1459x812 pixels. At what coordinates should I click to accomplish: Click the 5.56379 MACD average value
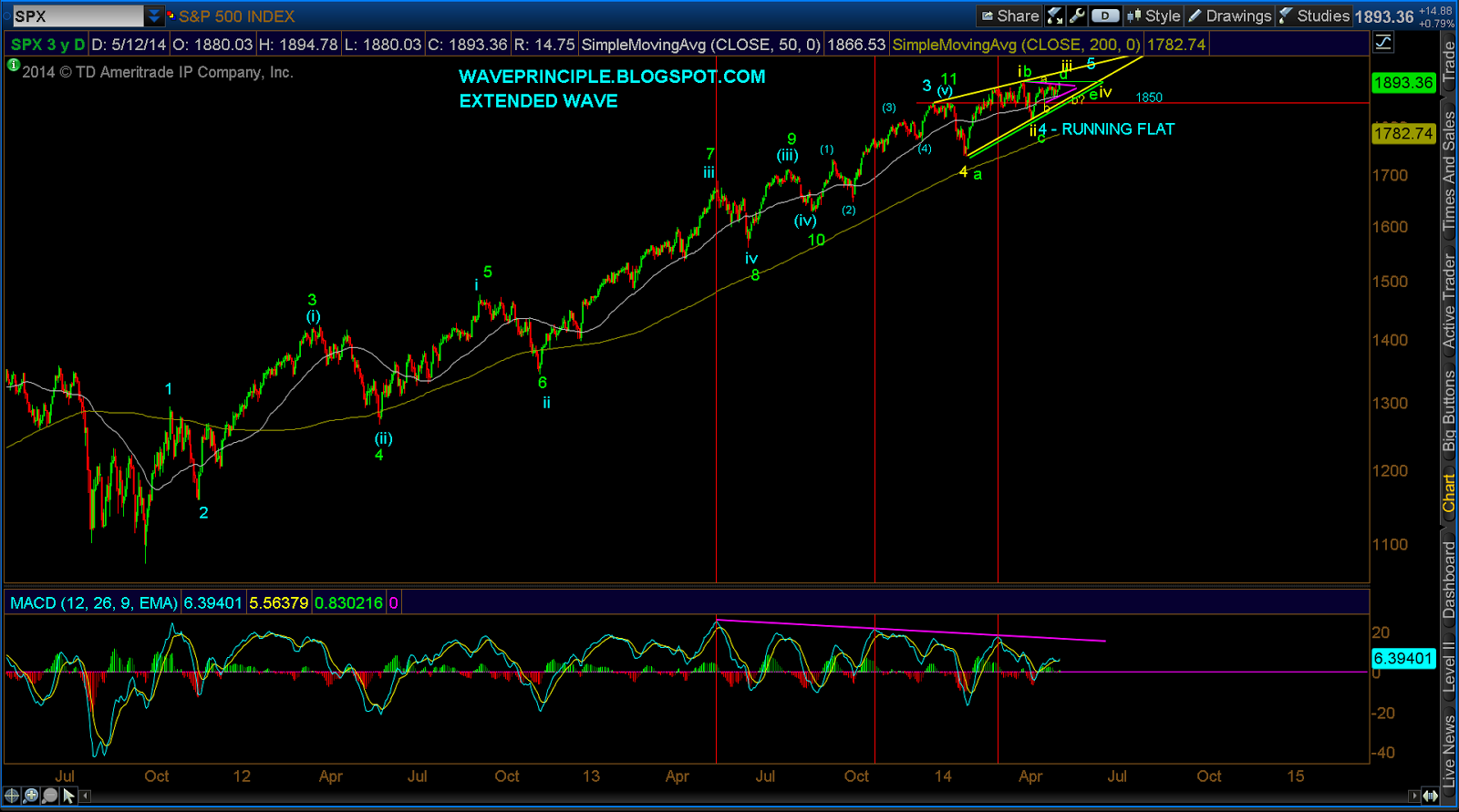(x=279, y=602)
